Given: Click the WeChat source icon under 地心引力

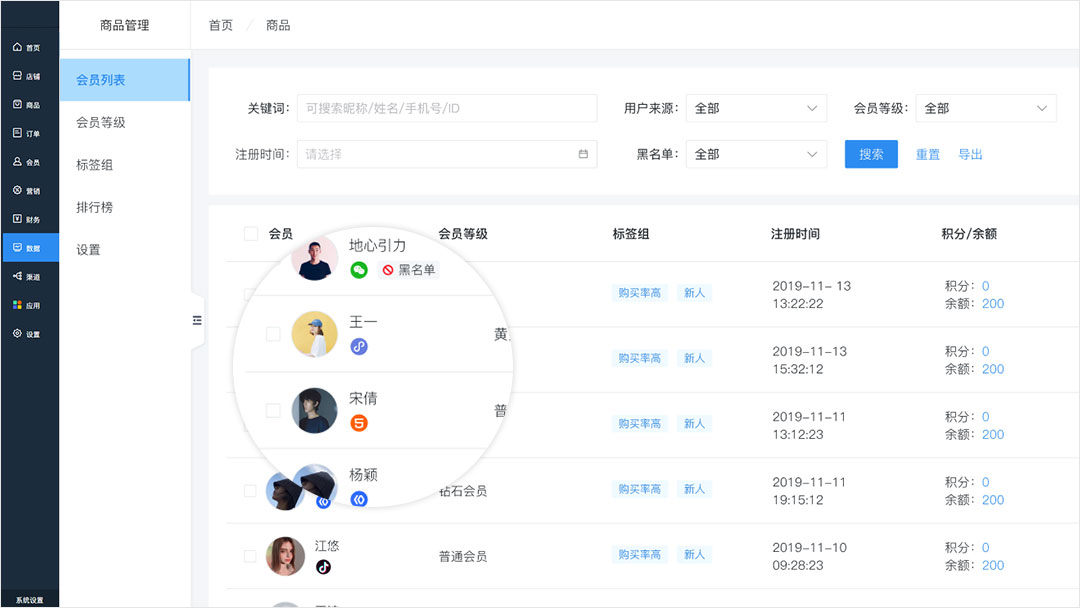Looking at the screenshot, I should click(359, 270).
